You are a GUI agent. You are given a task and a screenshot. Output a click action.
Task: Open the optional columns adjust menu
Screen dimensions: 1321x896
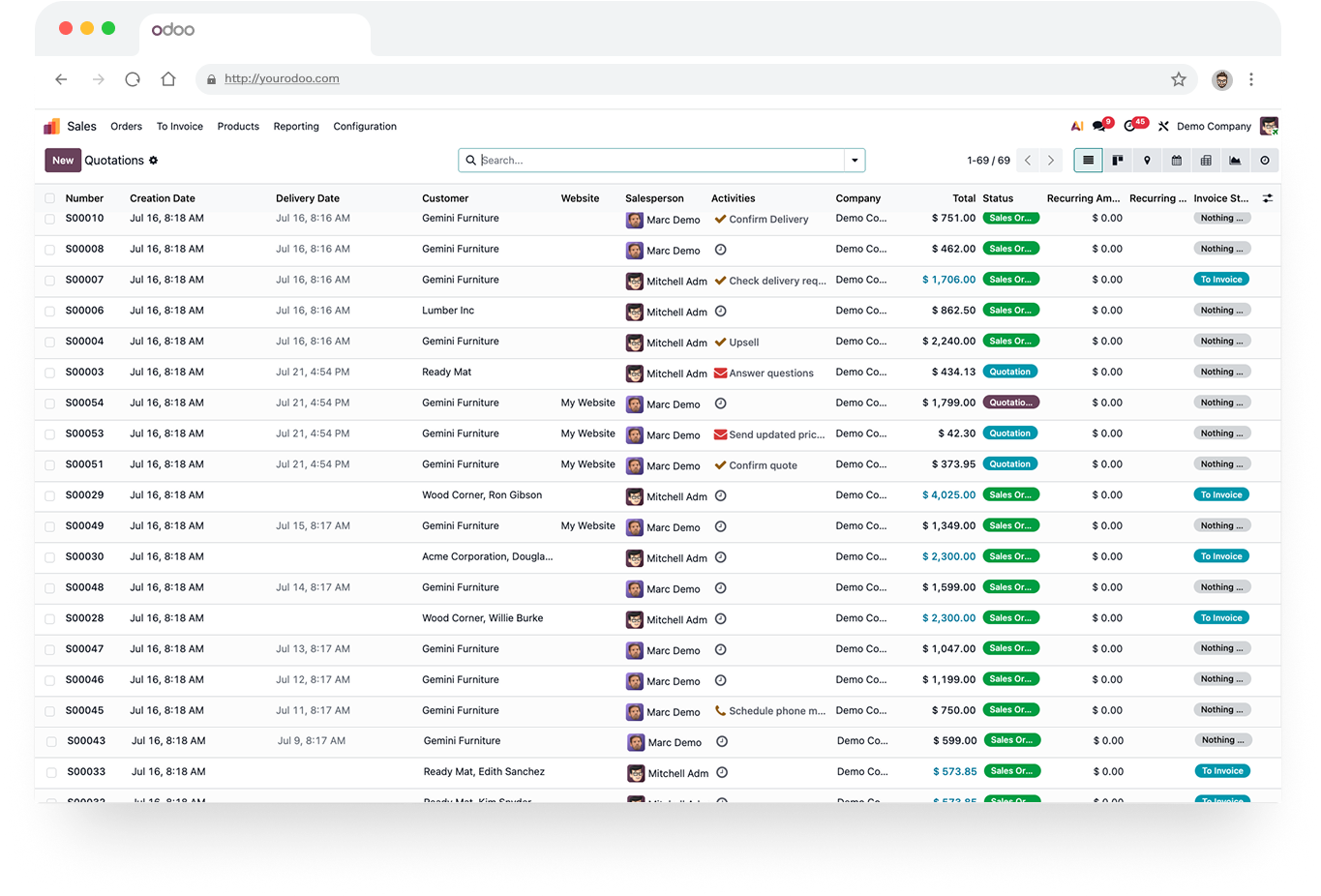point(1268,198)
